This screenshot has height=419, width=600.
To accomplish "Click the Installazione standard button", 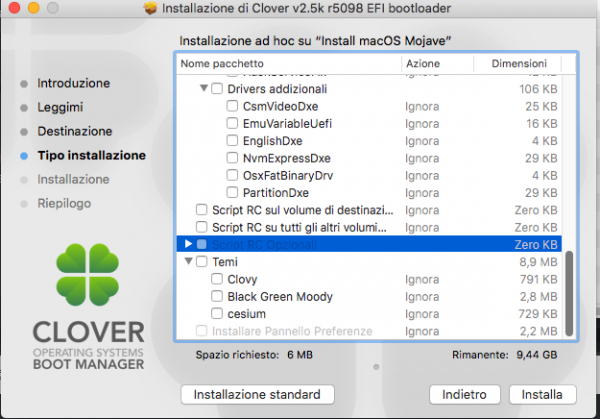I will [x=258, y=395].
